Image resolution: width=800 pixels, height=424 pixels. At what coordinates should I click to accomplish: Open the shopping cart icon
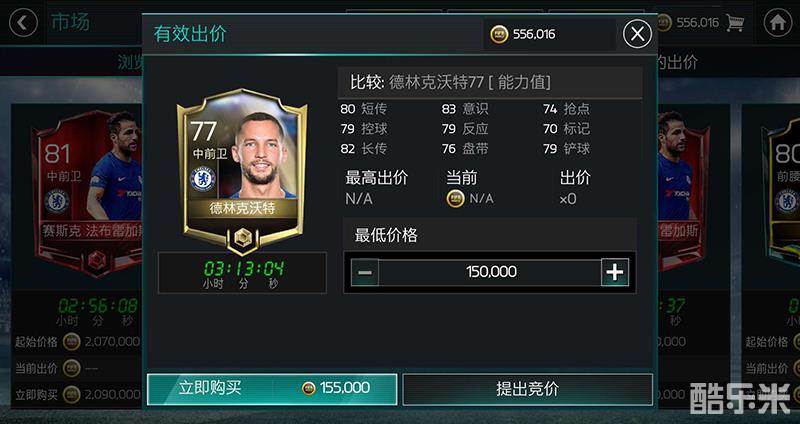click(735, 22)
